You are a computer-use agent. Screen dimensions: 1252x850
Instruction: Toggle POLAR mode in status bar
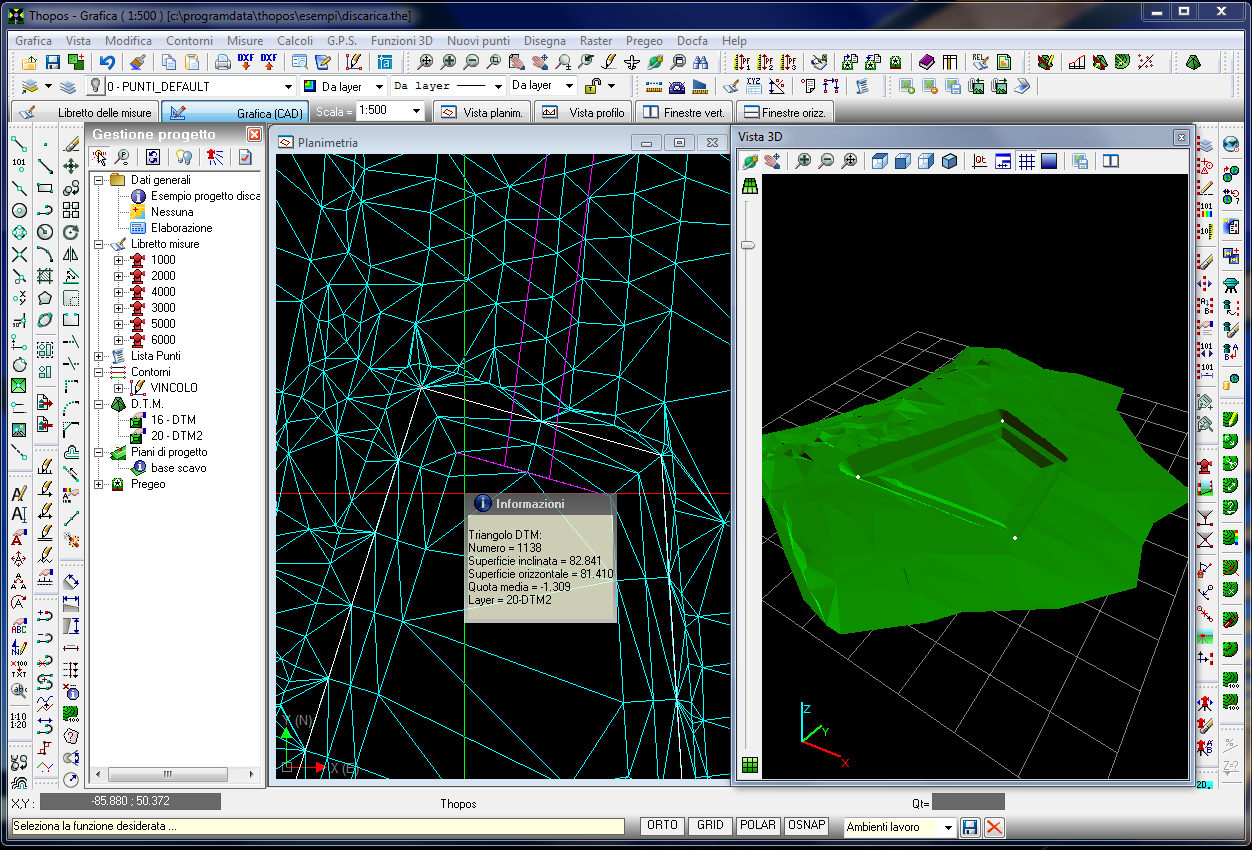[x=758, y=826]
